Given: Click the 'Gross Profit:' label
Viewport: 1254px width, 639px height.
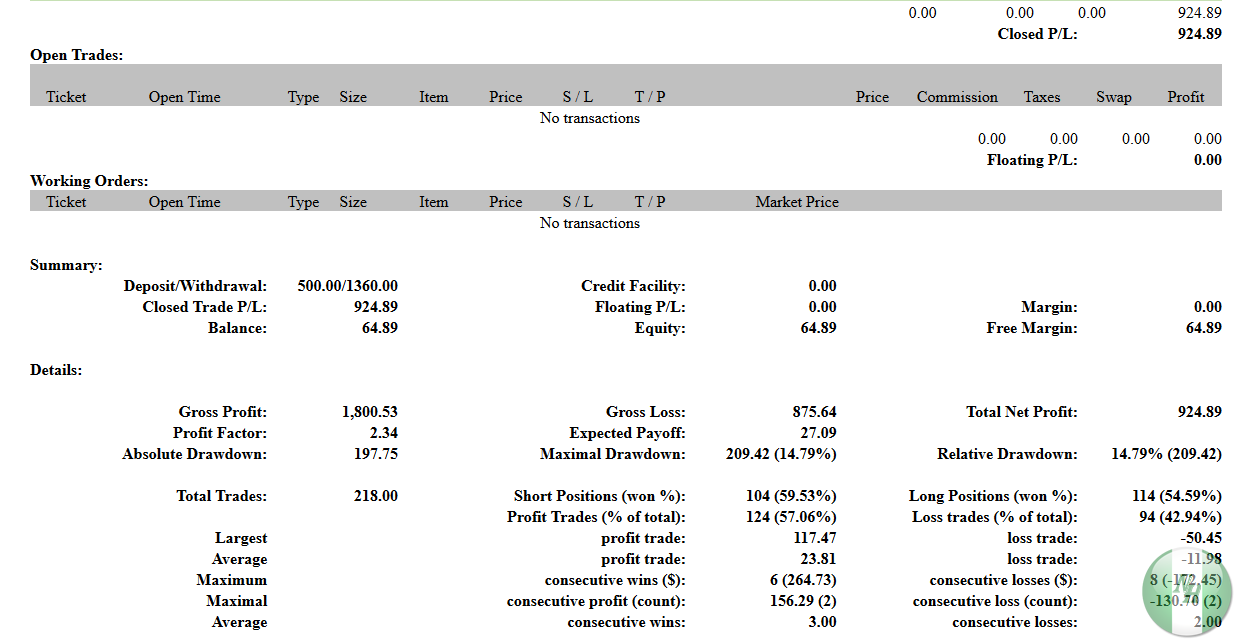Looking at the screenshot, I should tap(223, 412).
